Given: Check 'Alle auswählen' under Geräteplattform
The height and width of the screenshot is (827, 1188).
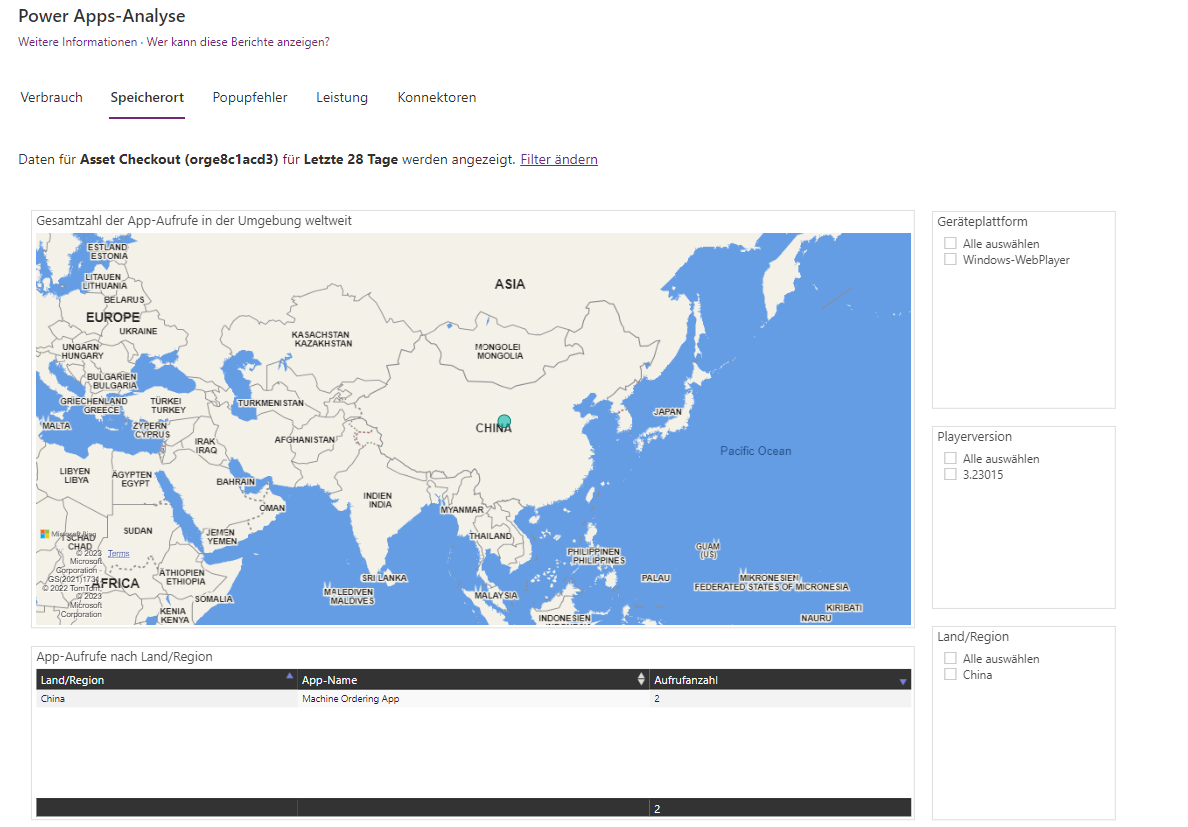Looking at the screenshot, I should point(950,243).
